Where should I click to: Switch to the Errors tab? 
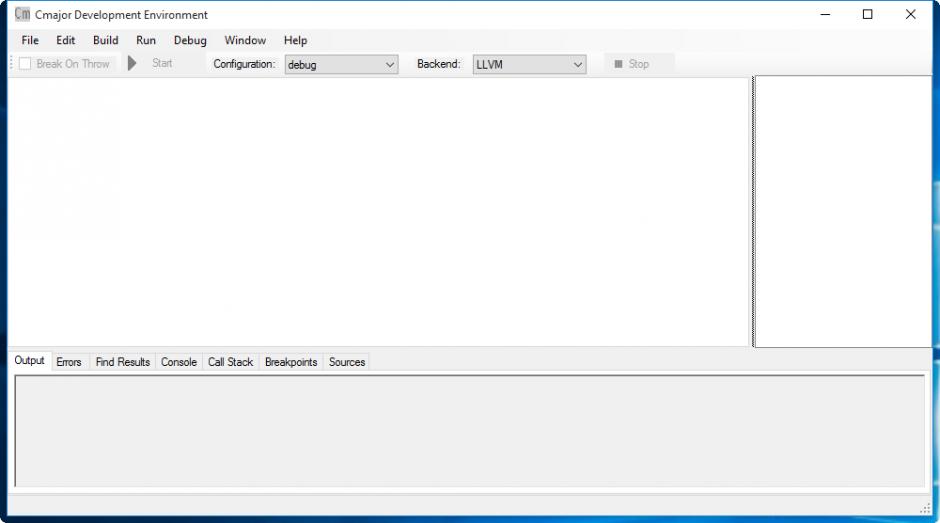[69, 362]
